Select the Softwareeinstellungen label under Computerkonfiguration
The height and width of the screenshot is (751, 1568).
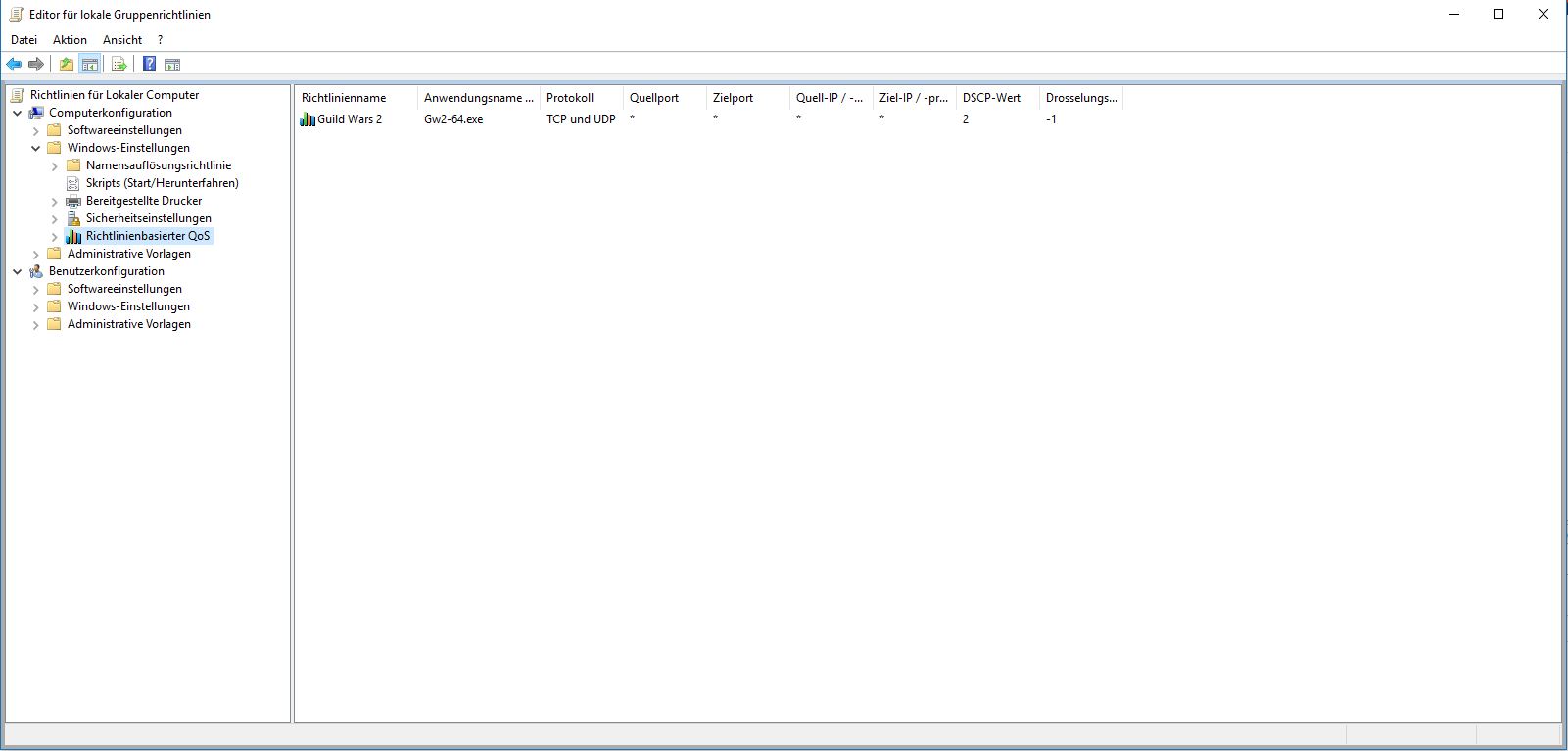(124, 130)
